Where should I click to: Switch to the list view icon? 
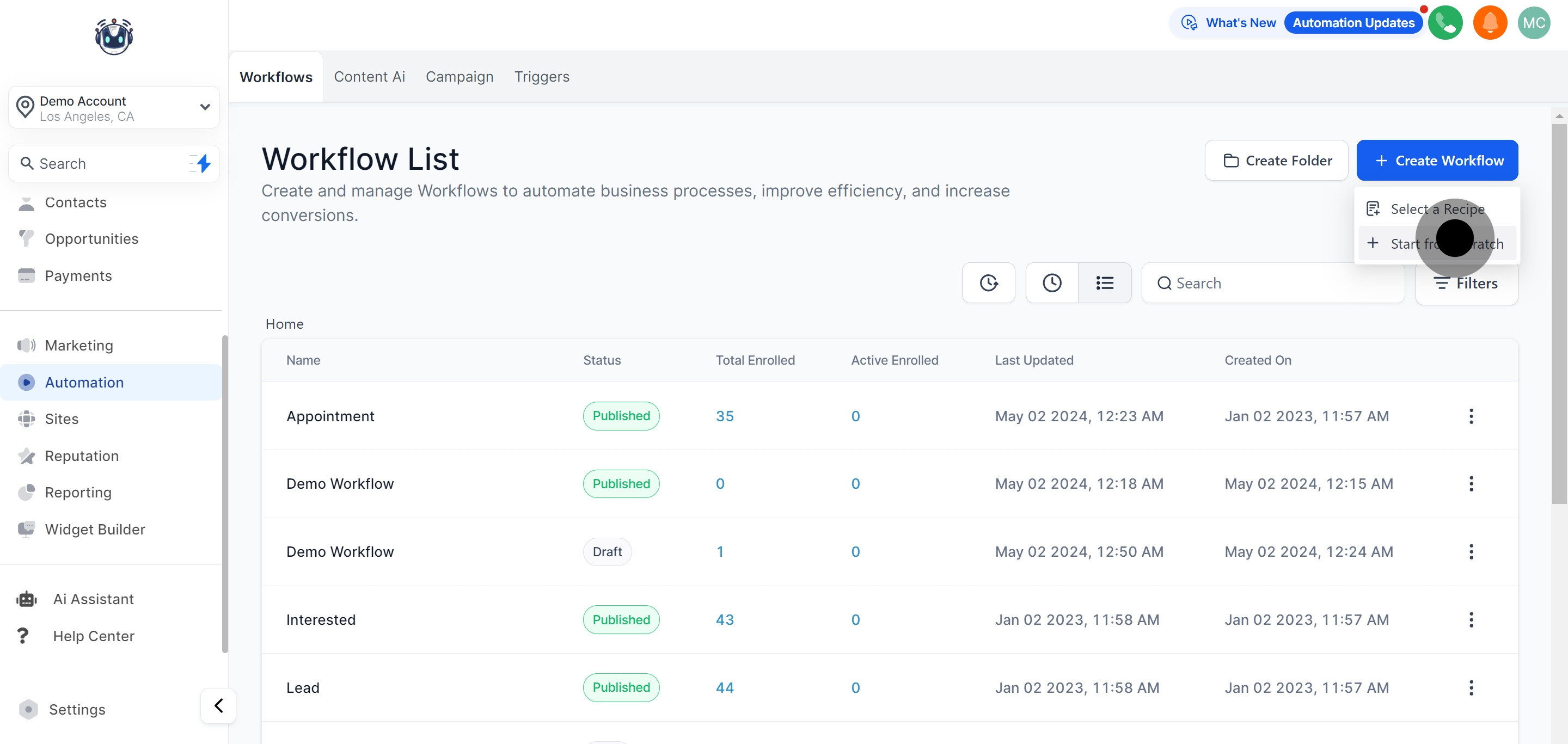coord(1104,283)
